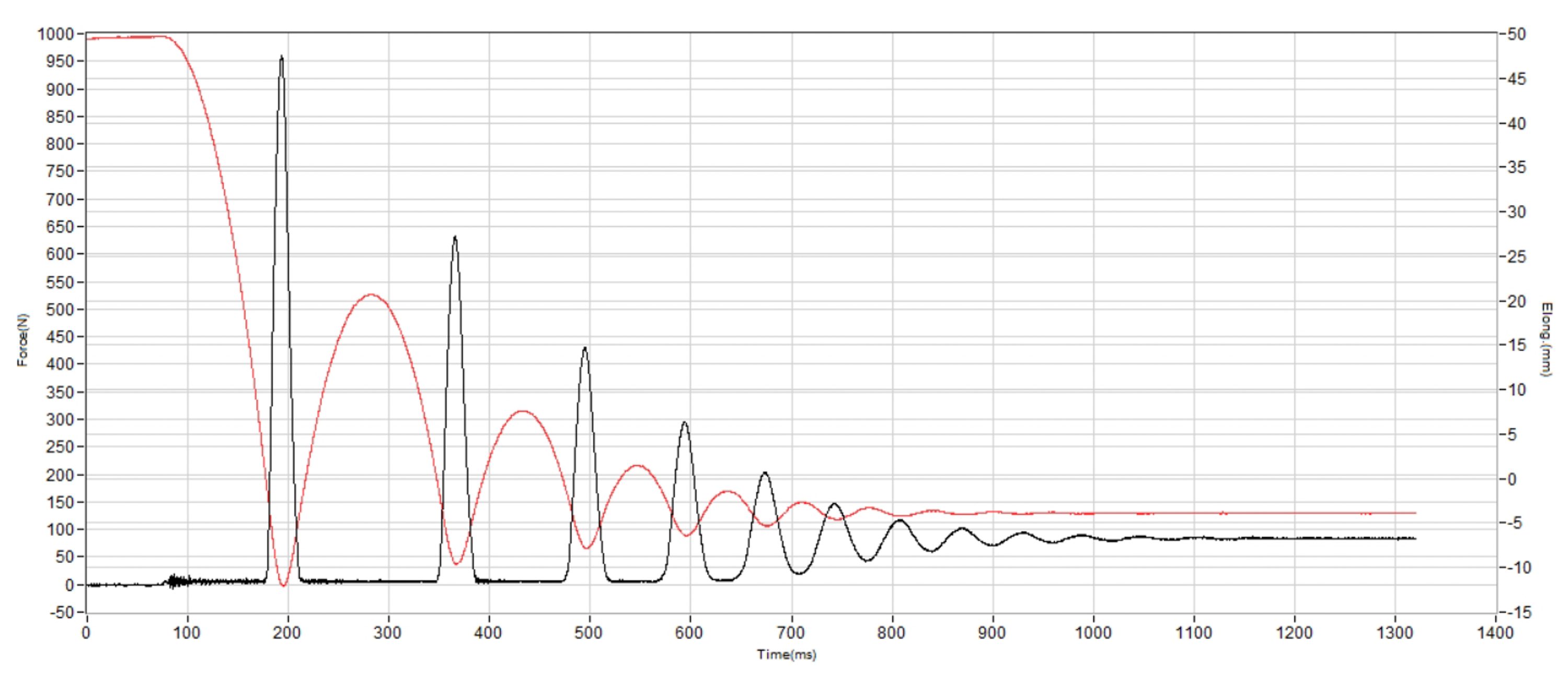This screenshot has height=679, width=1568.
Task: Click the first black force peak near 950 N
Action: click(x=281, y=57)
